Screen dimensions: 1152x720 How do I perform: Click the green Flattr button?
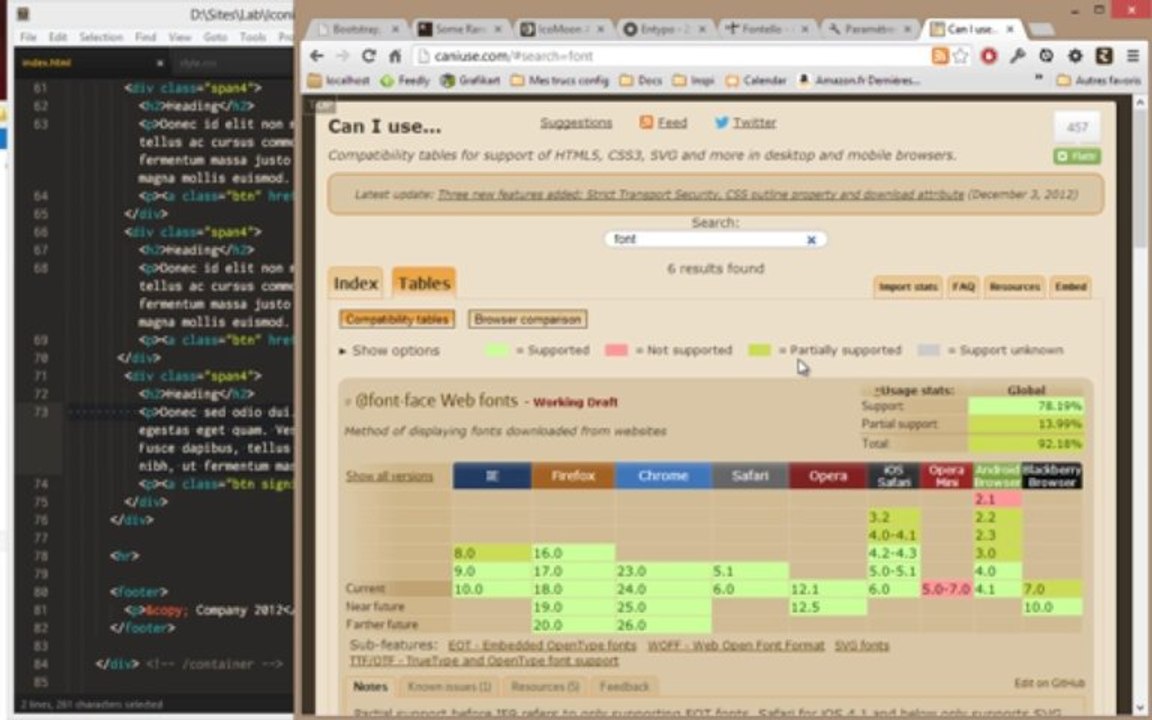[x=1077, y=156]
